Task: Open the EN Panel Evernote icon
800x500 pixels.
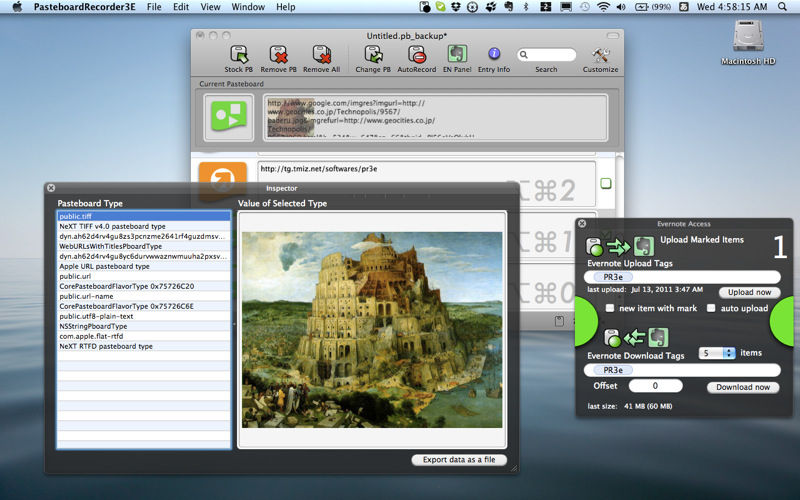Action: [x=457, y=54]
